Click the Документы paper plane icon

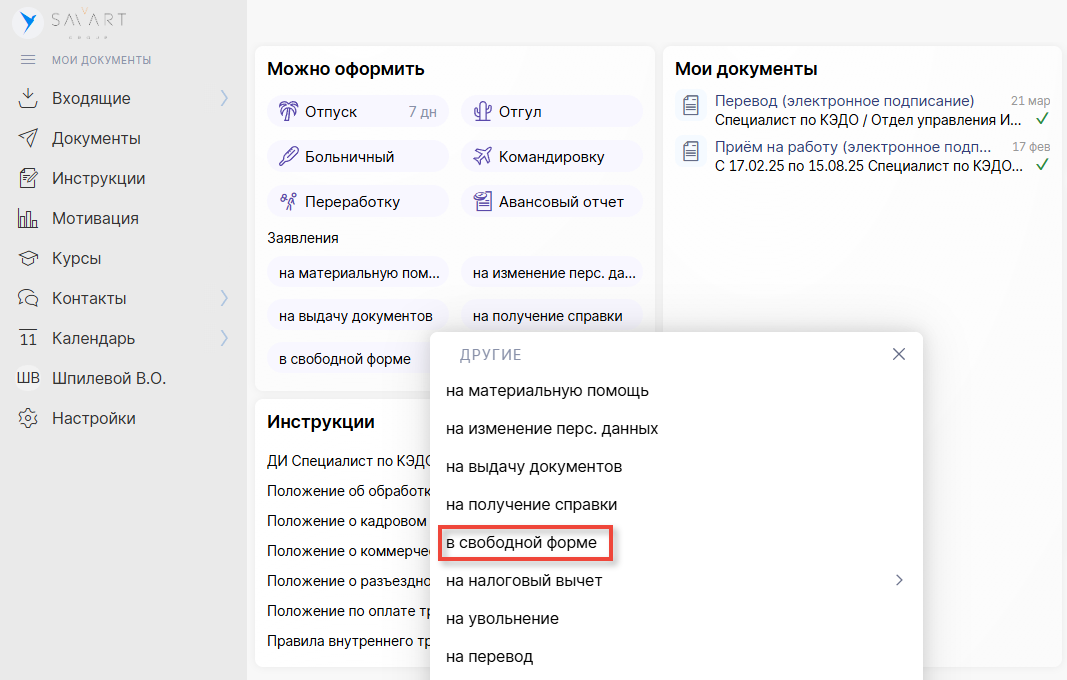[x=28, y=138]
